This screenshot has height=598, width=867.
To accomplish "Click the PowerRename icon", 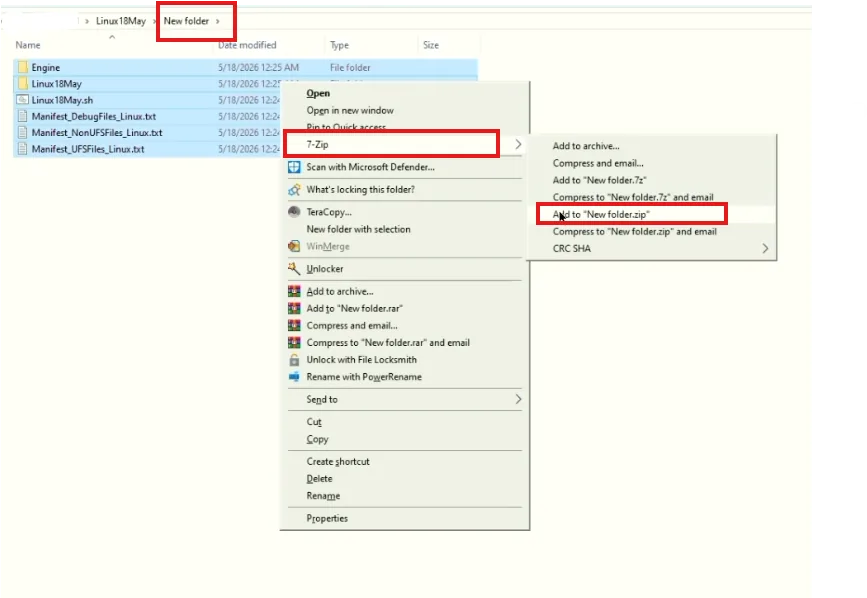I will (x=294, y=377).
